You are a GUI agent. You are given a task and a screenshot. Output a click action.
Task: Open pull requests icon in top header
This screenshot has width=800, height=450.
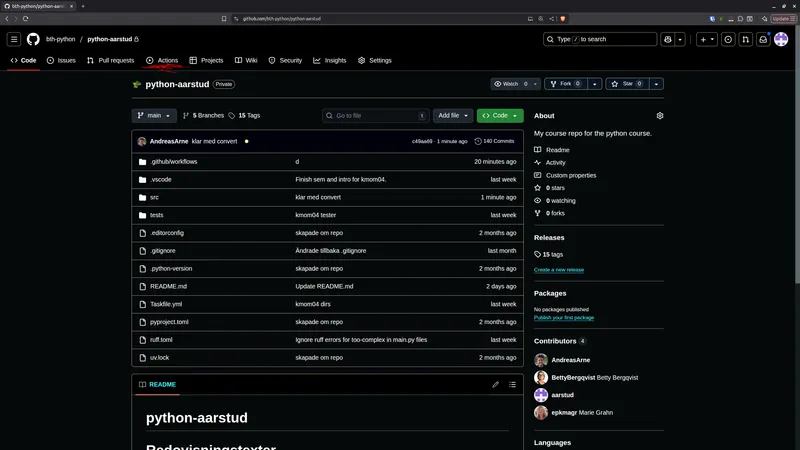pos(745,39)
